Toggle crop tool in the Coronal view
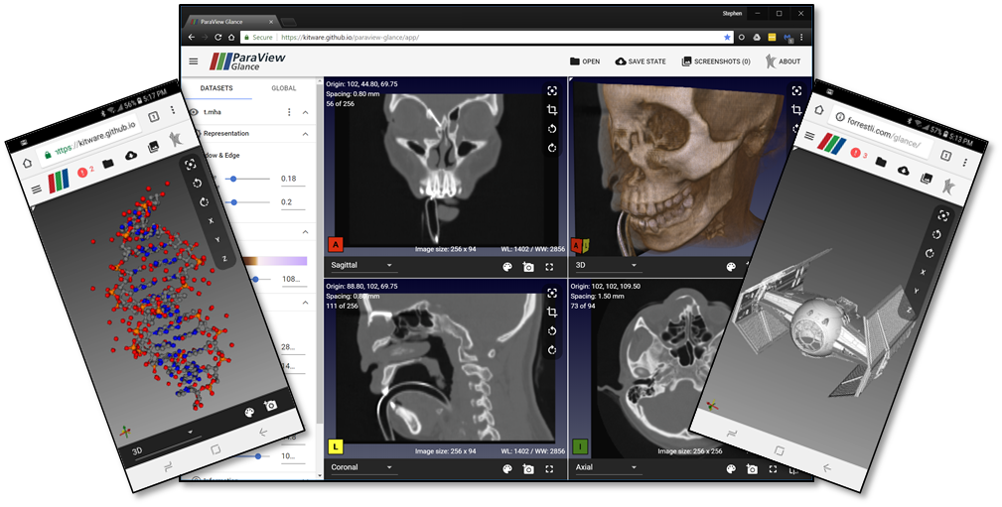Image resolution: width=1002 pixels, height=507 pixels. pyautogui.click(x=552, y=312)
